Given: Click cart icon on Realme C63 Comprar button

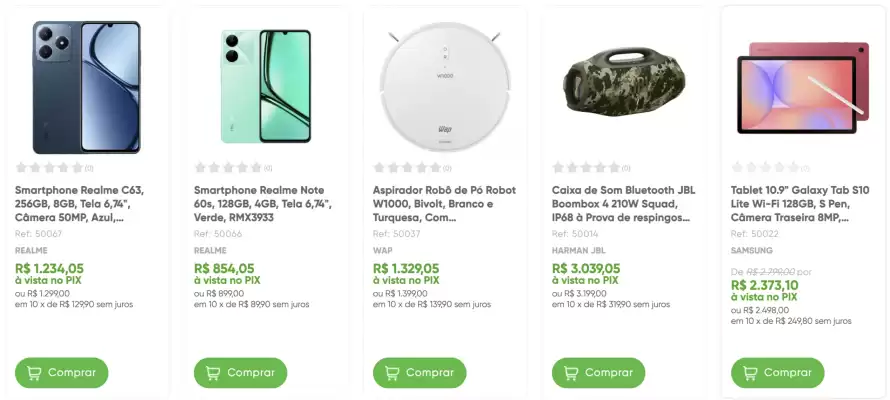Looking at the screenshot, I should 35,373.
